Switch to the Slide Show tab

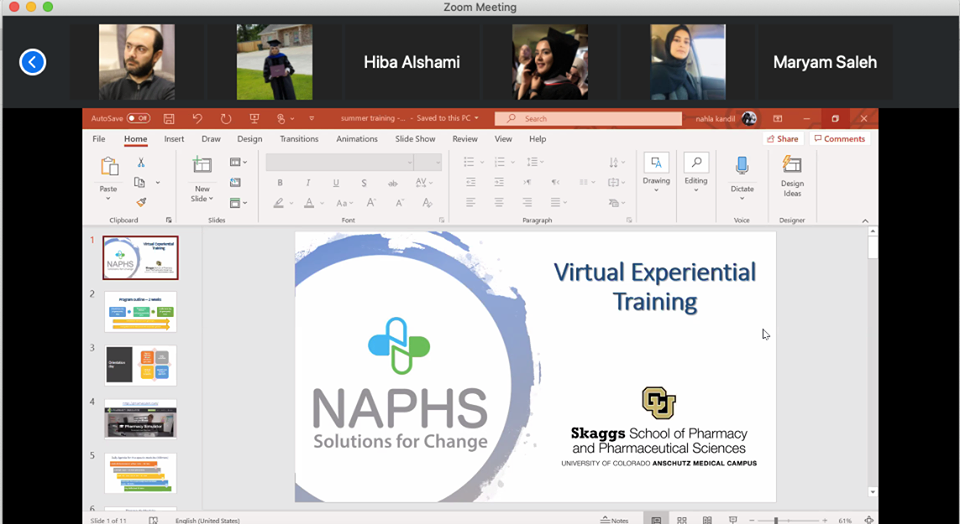(x=415, y=139)
